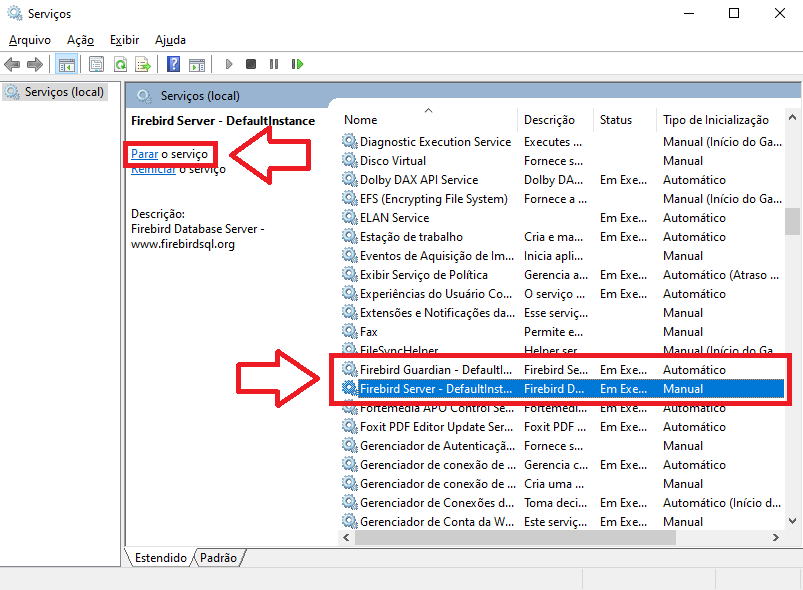Click the 'Parar' service link
The image size is (803, 590).
tap(144, 154)
